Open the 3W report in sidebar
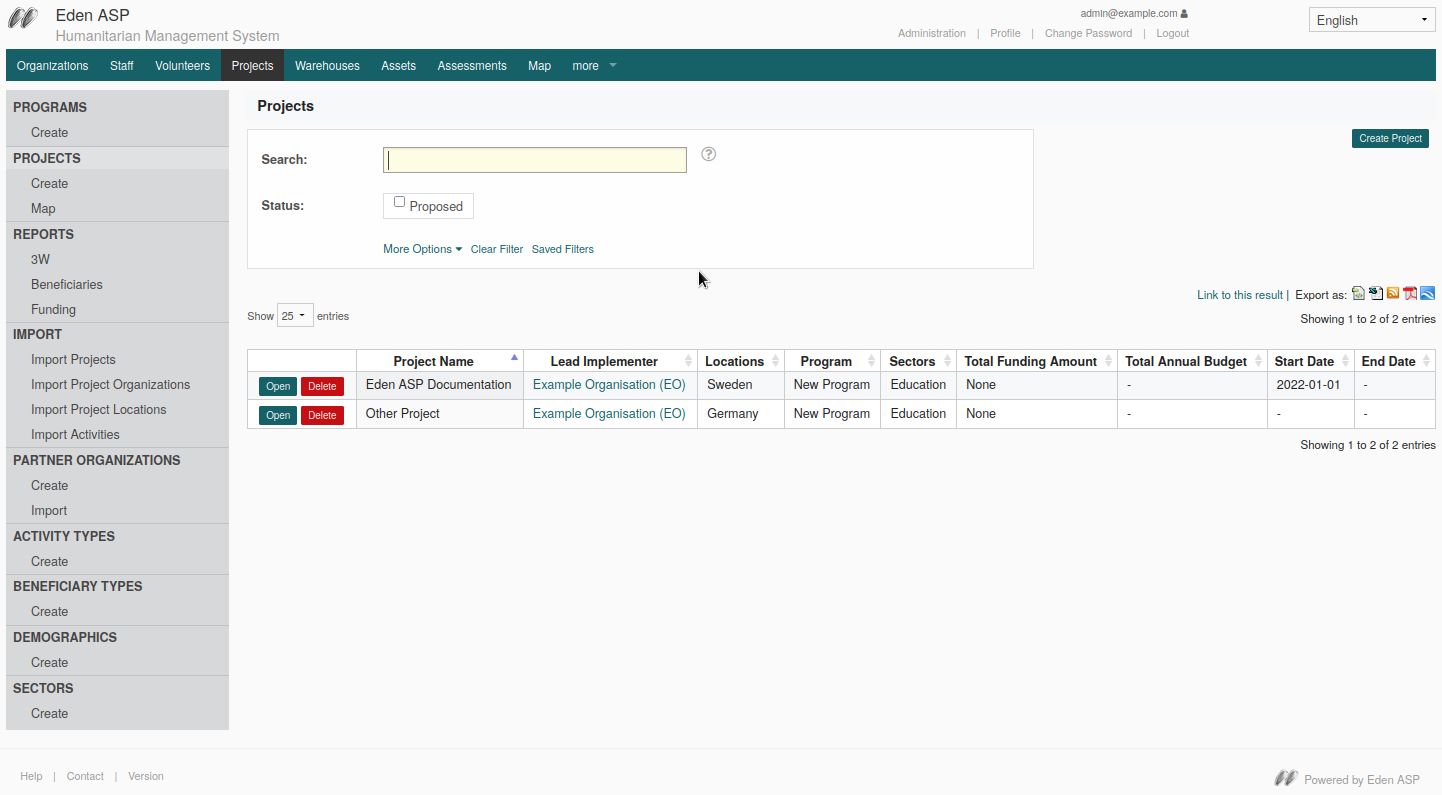Image resolution: width=1442 pixels, height=795 pixels. coord(40,259)
